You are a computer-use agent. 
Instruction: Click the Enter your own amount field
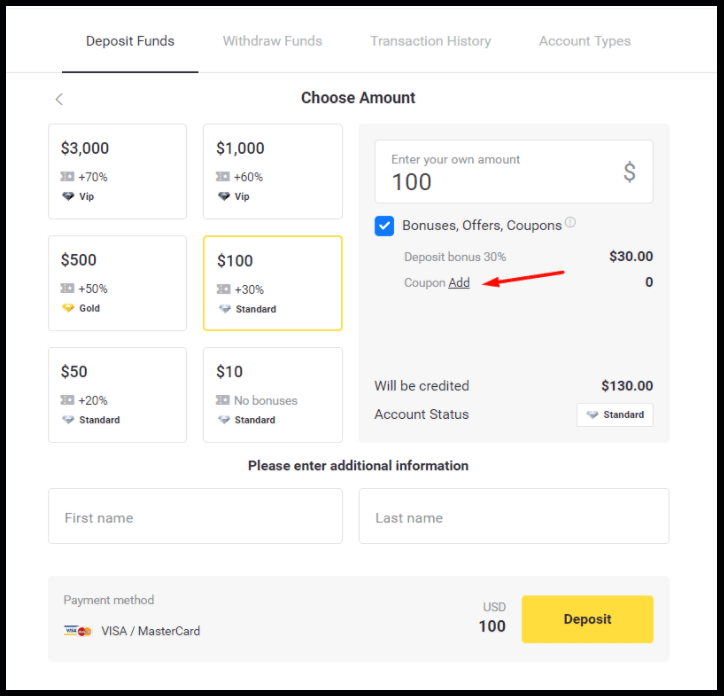[500, 172]
